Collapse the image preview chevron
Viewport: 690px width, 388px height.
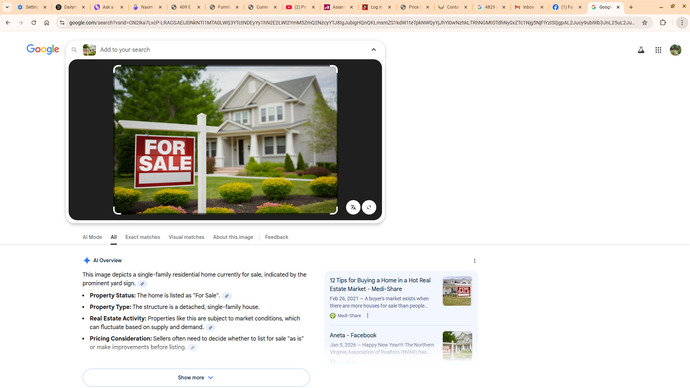pyautogui.click(x=374, y=50)
